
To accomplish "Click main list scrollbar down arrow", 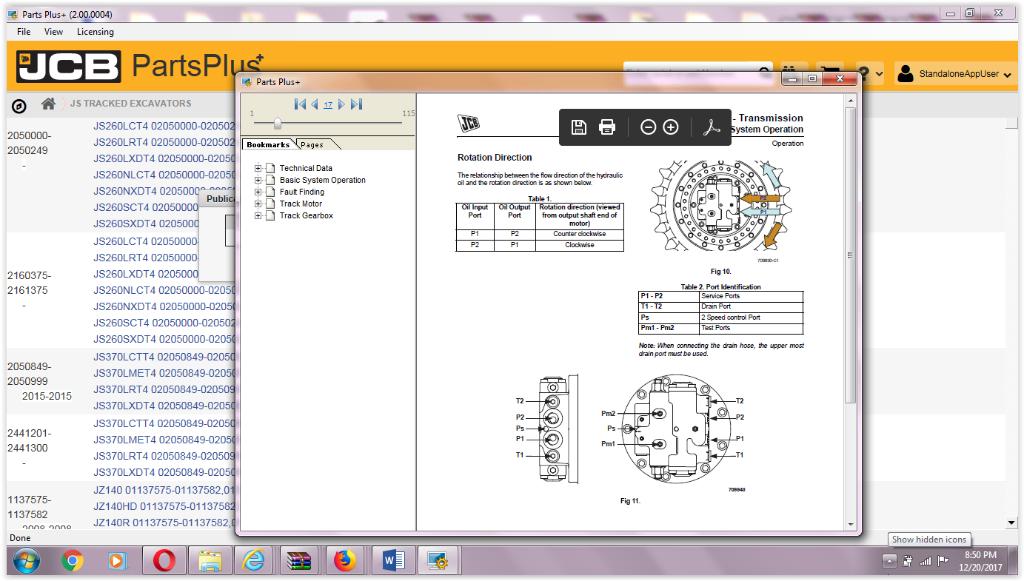I will pos(1012,523).
